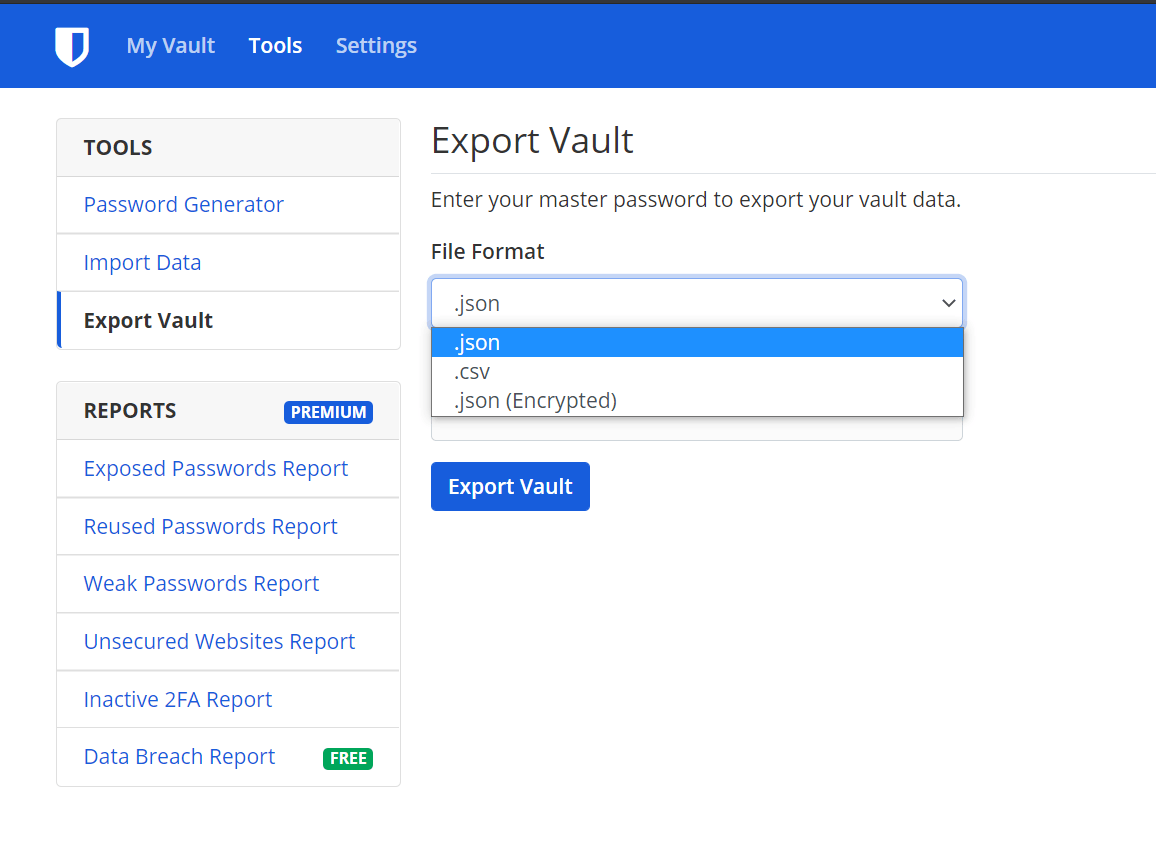The width and height of the screenshot is (1156, 847).
Task: Open the Tools menu
Action: pyautogui.click(x=275, y=45)
